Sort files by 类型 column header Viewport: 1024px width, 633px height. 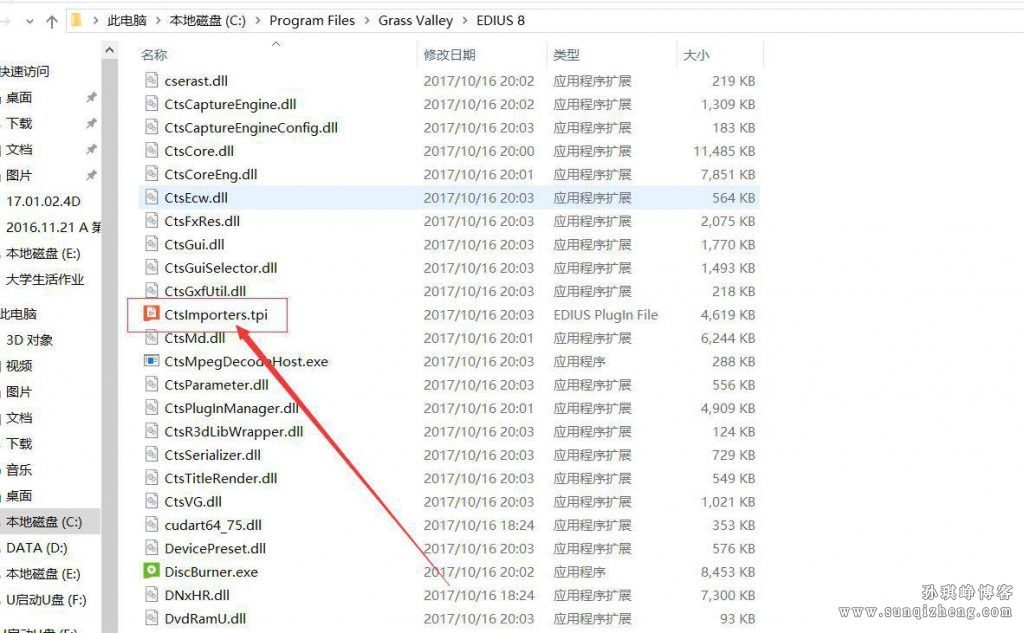(567, 55)
